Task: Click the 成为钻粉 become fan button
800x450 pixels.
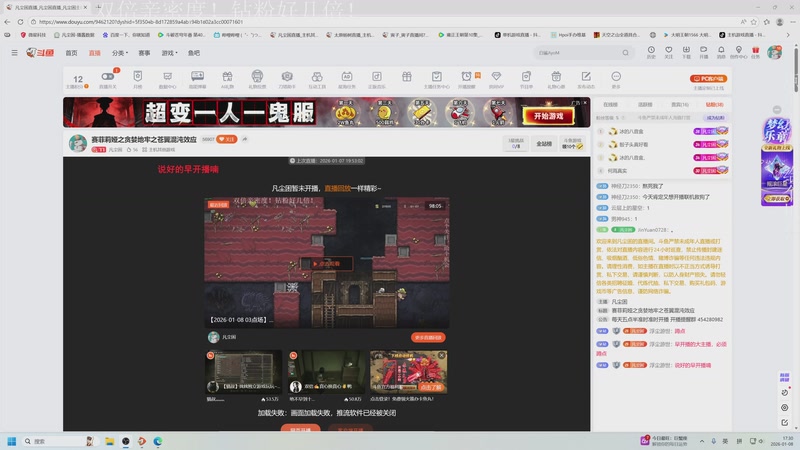Action: point(715,118)
